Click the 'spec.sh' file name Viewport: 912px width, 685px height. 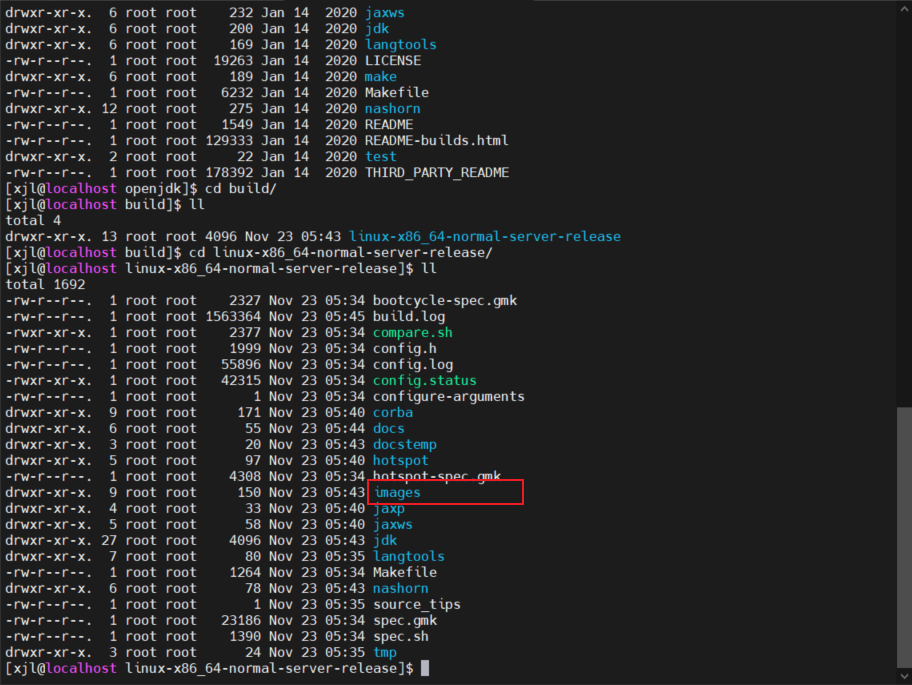401,636
